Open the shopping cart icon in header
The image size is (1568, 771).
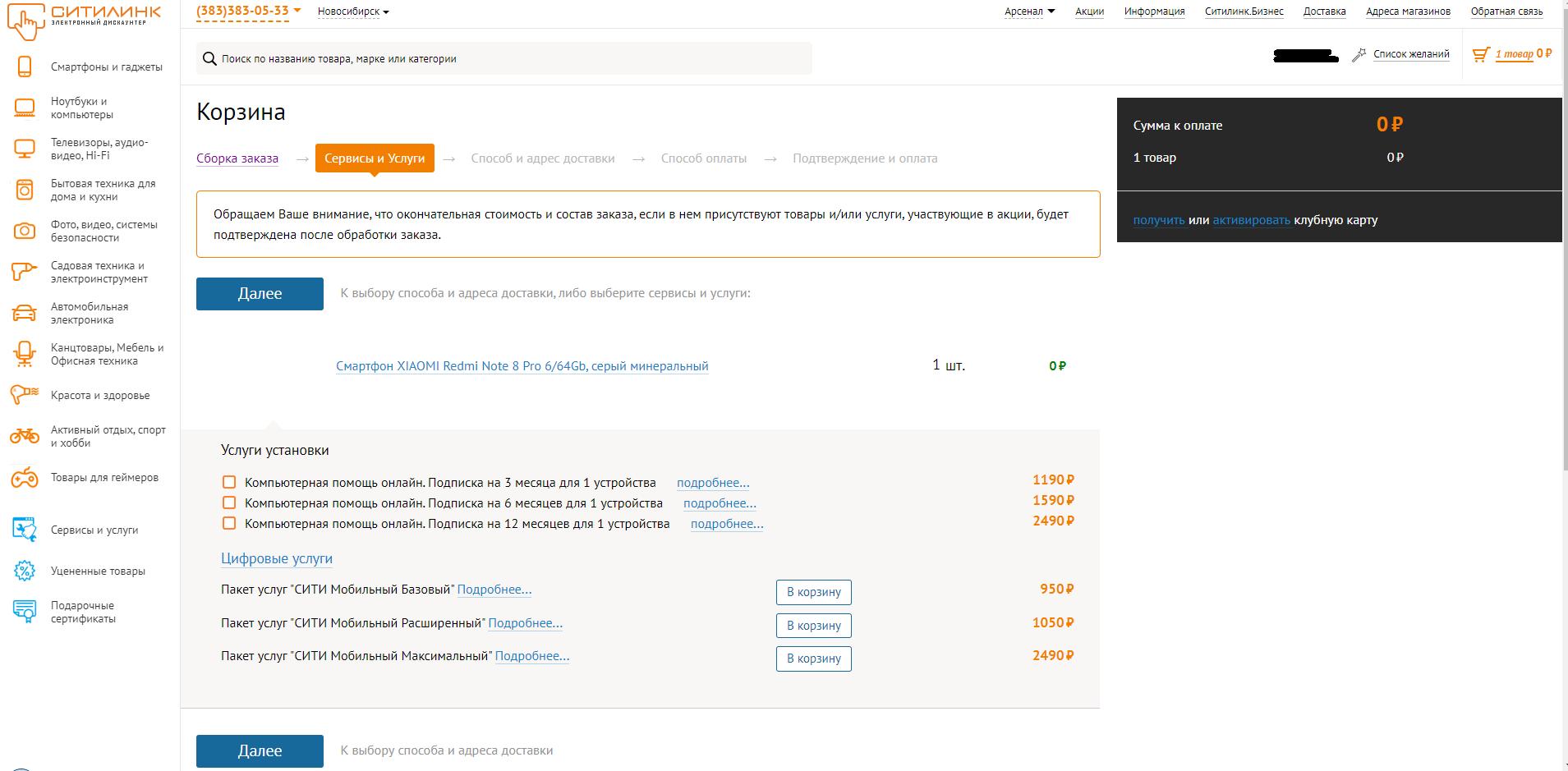click(x=1481, y=54)
